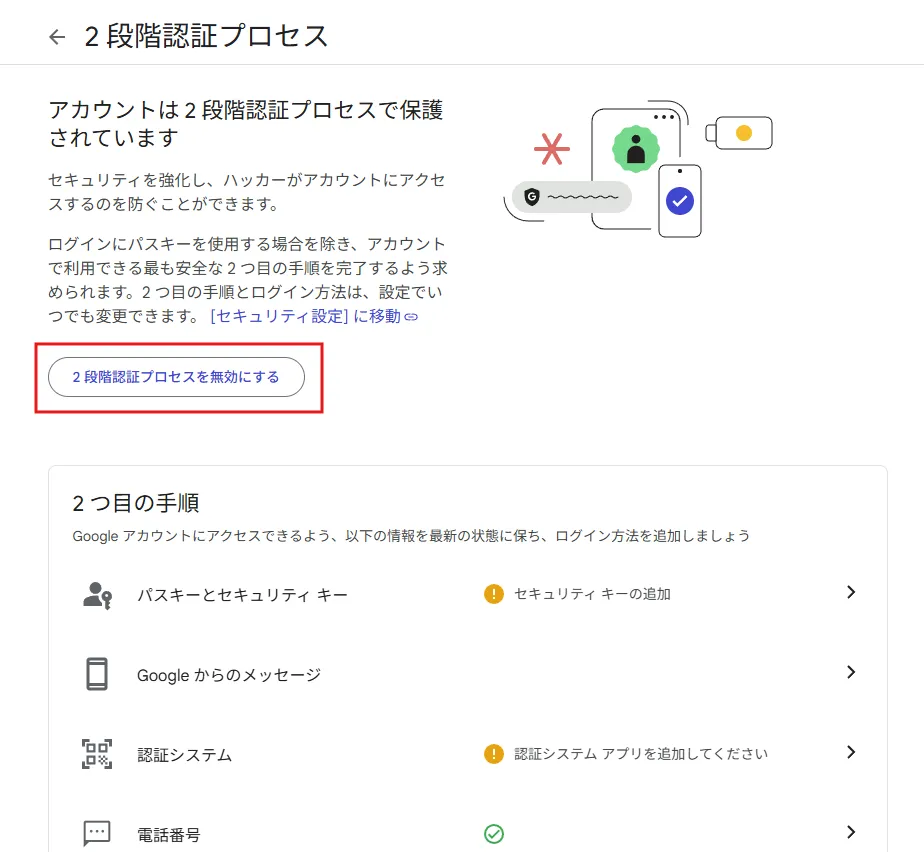924x852 pixels.
Task: Click the green checkmark in the 電話番号 row
Action: [x=494, y=834]
